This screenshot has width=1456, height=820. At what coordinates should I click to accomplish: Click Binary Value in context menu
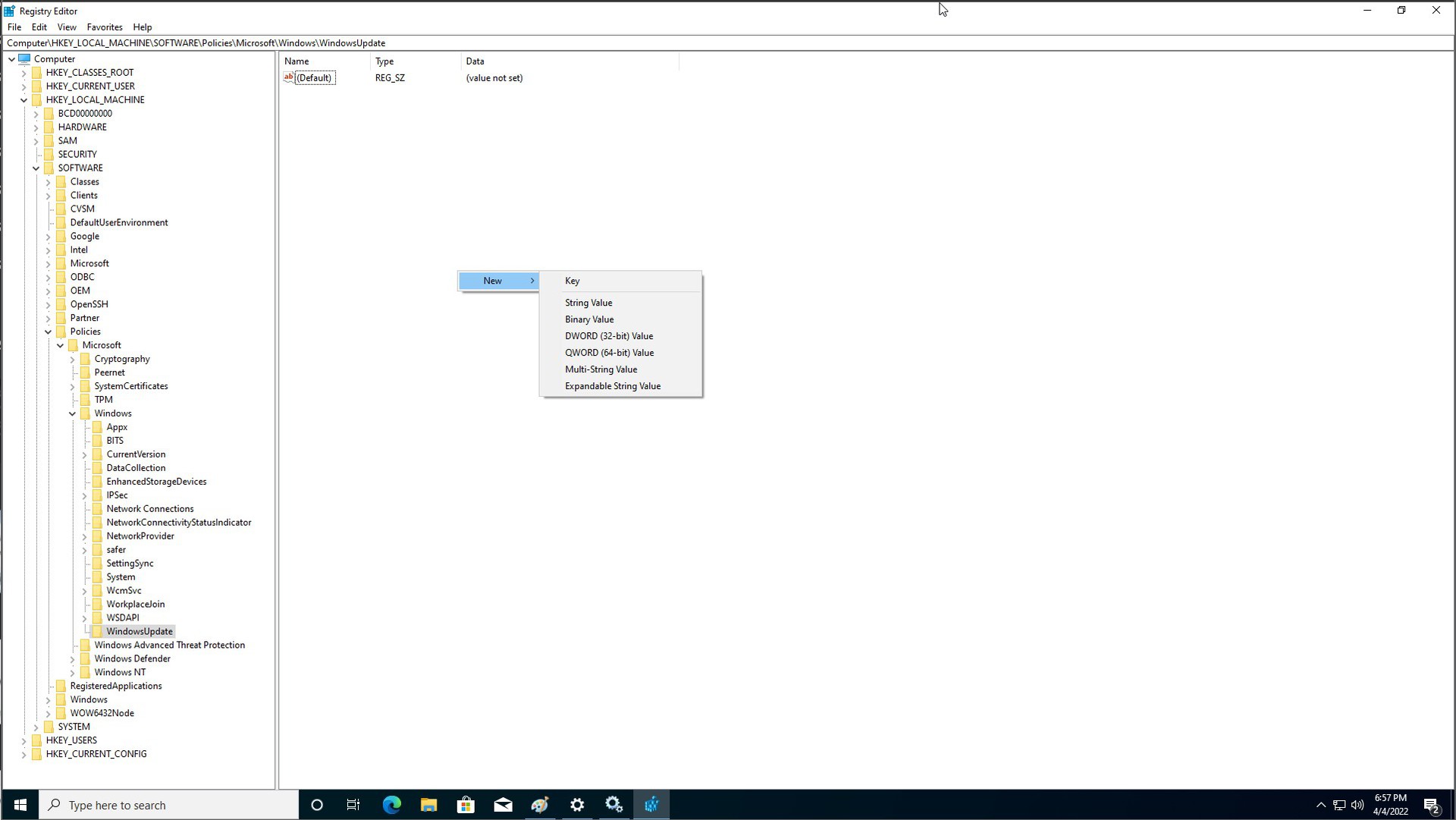591,319
